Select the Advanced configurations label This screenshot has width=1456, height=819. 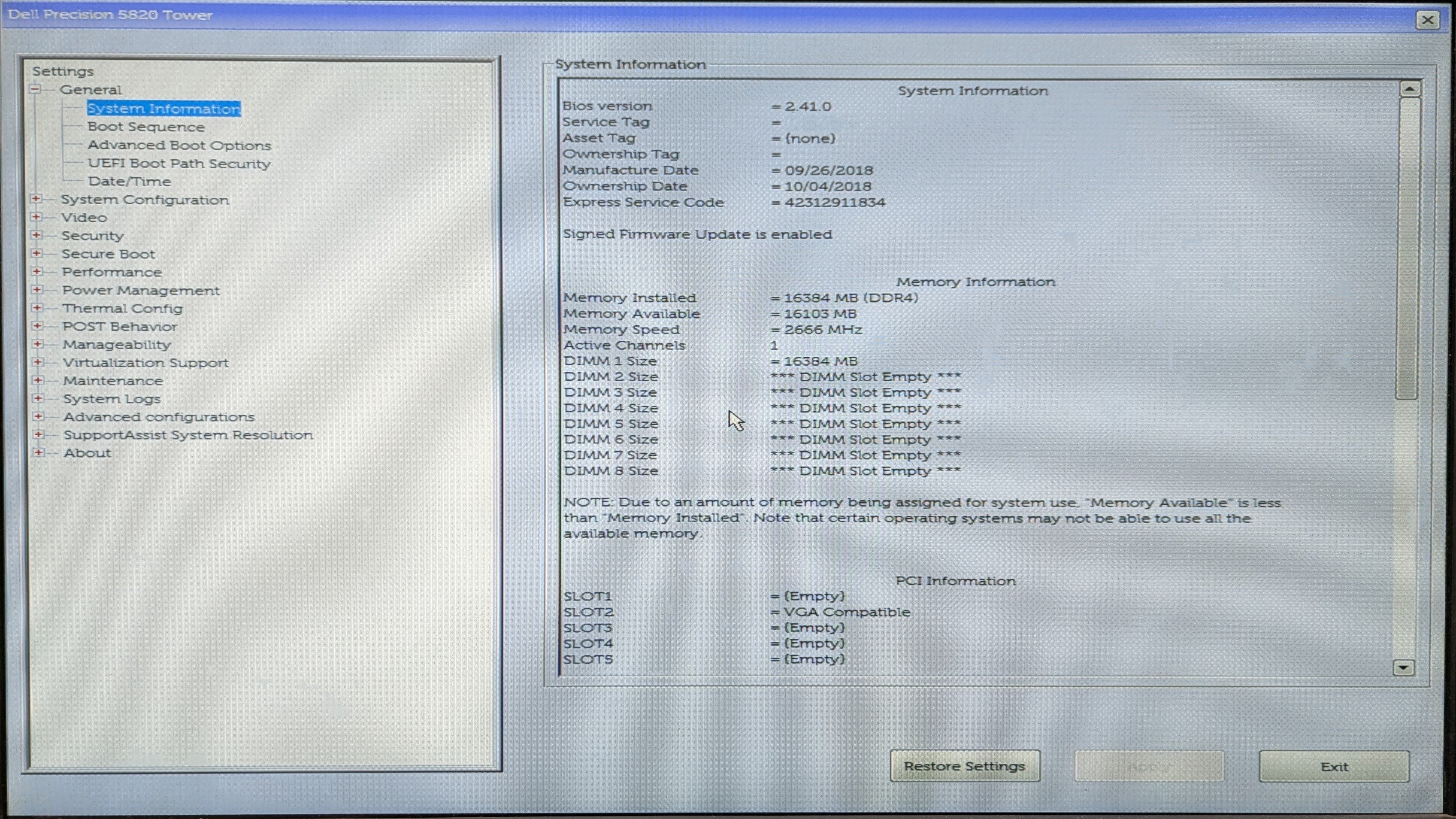point(159,416)
